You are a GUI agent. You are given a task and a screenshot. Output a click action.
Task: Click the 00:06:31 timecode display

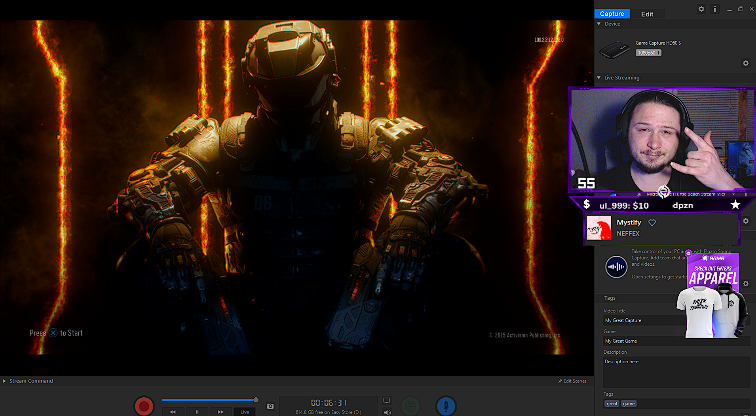coord(328,403)
